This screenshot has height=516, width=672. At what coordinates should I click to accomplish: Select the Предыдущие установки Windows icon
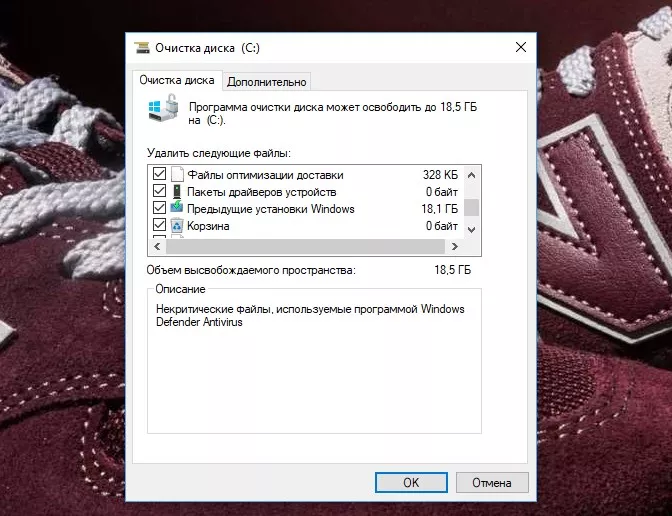click(176, 209)
